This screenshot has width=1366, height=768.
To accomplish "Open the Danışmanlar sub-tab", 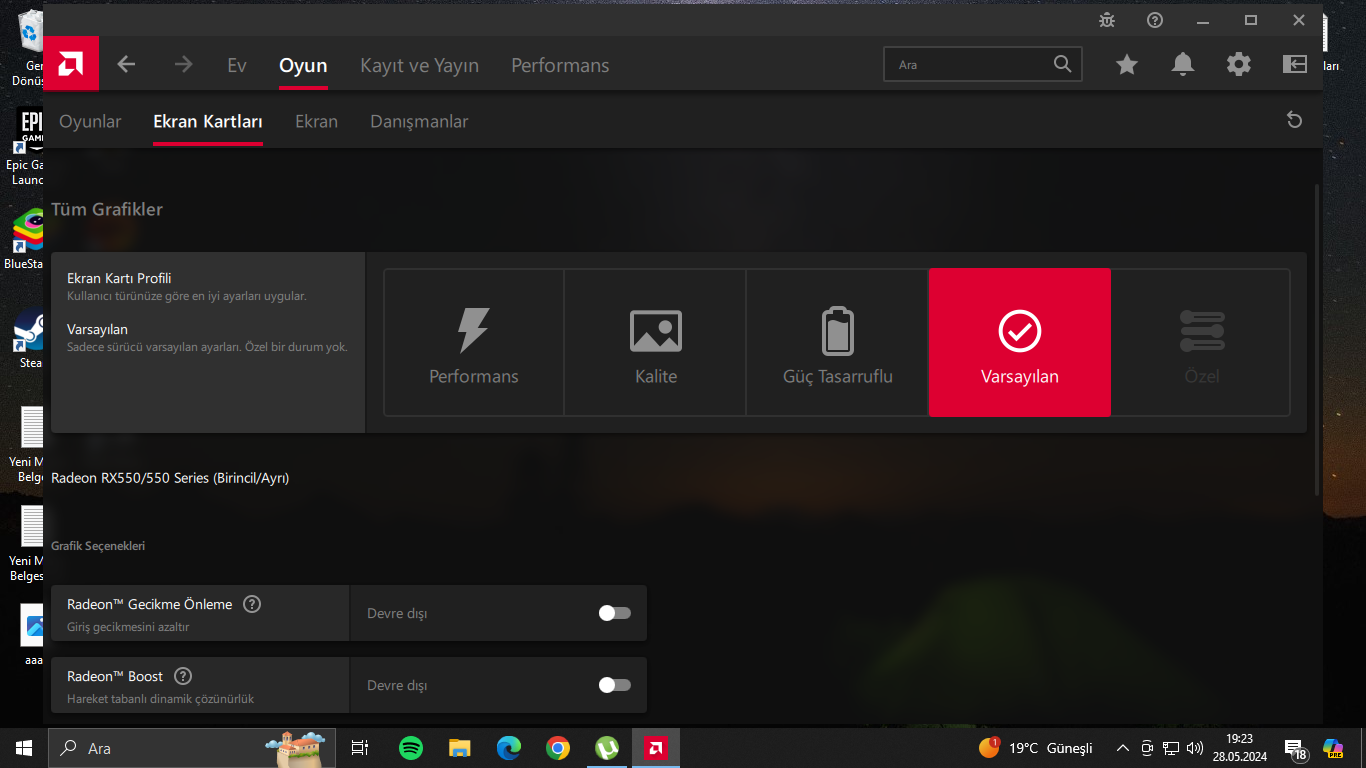I will pos(419,121).
